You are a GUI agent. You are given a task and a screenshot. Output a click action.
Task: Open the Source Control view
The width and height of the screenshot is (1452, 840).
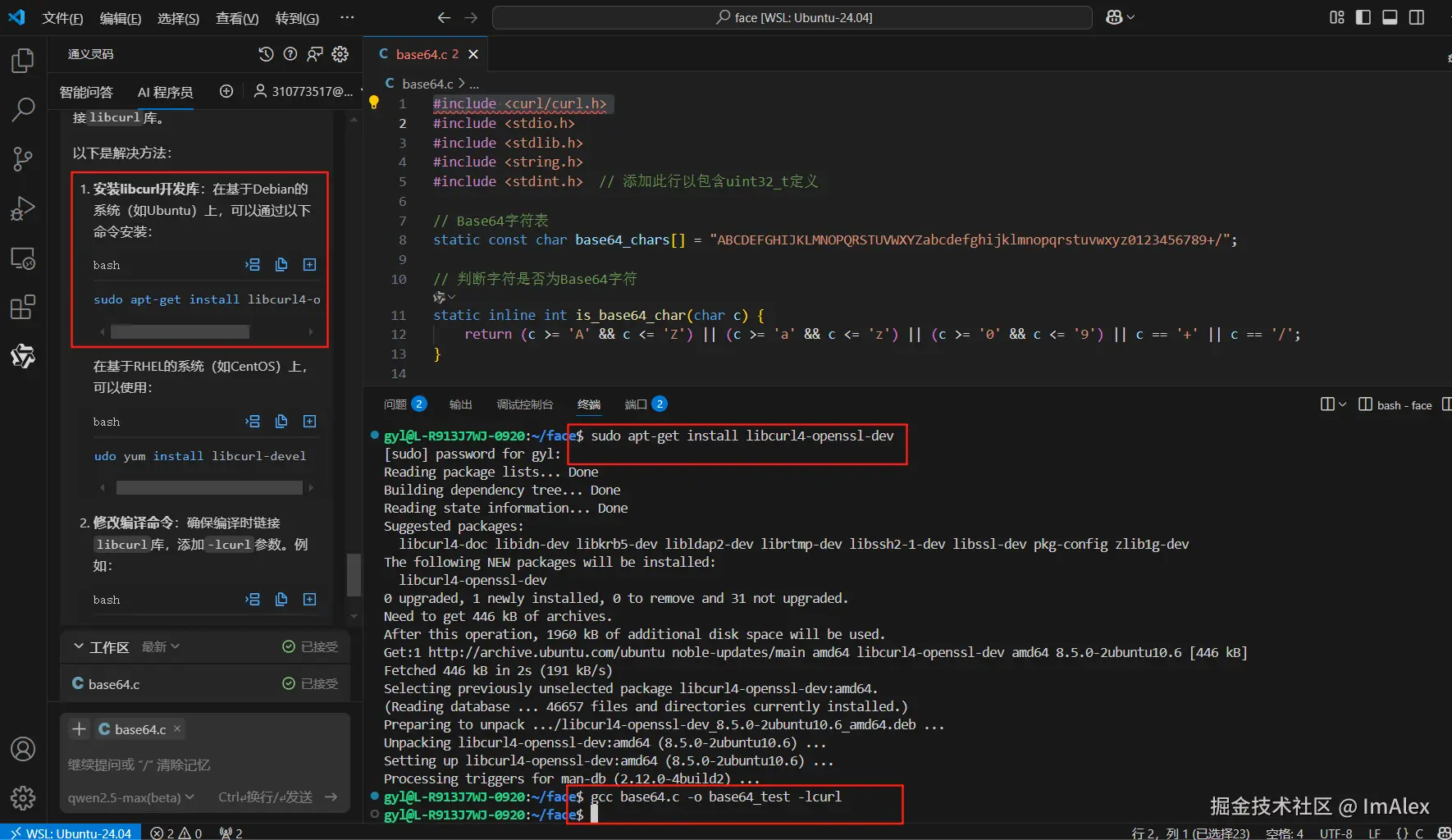(x=23, y=159)
